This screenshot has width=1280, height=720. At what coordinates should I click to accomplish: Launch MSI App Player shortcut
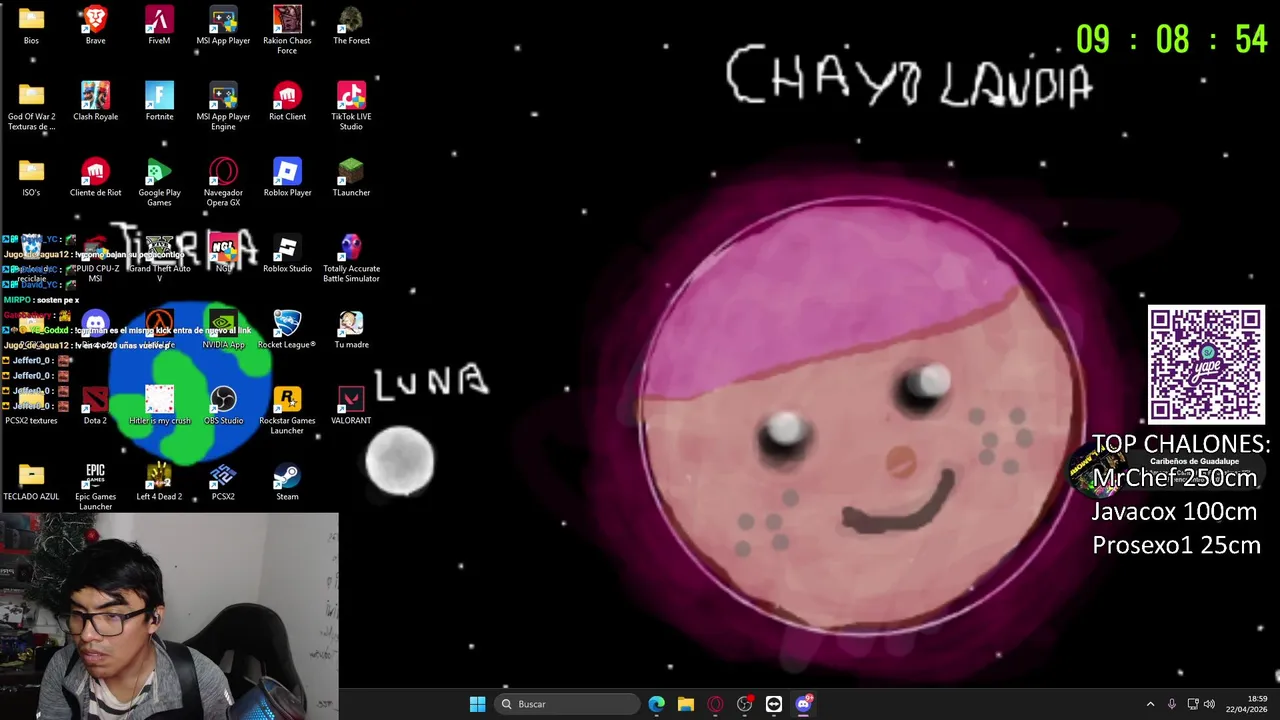223,26
